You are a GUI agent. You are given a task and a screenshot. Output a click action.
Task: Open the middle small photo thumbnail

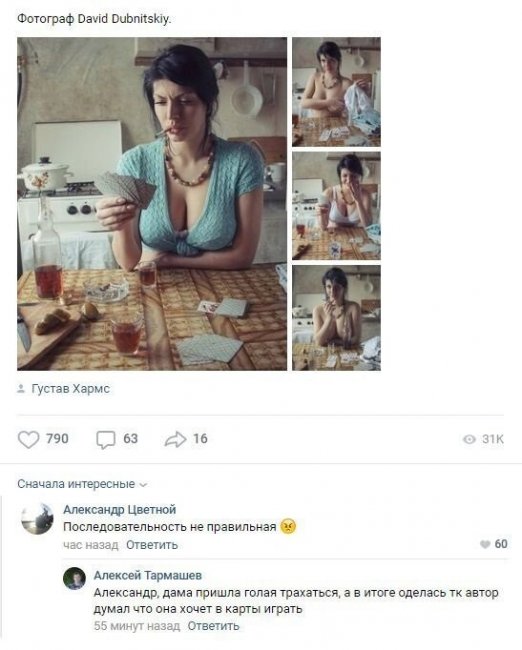[336, 206]
